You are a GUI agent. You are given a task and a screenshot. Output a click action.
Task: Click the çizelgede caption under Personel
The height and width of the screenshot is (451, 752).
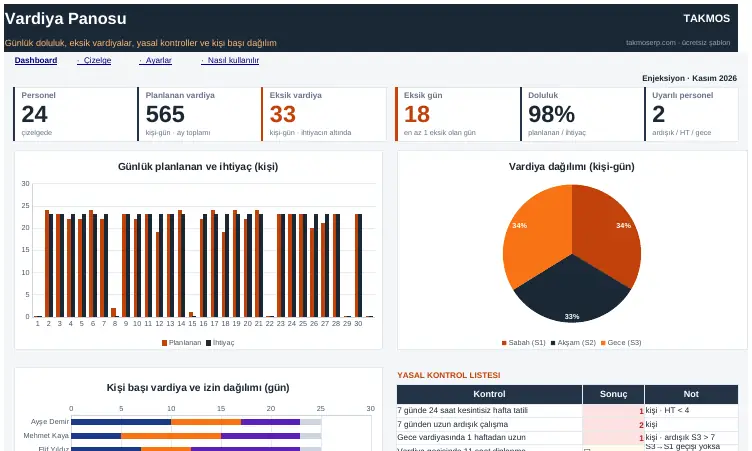(36, 132)
